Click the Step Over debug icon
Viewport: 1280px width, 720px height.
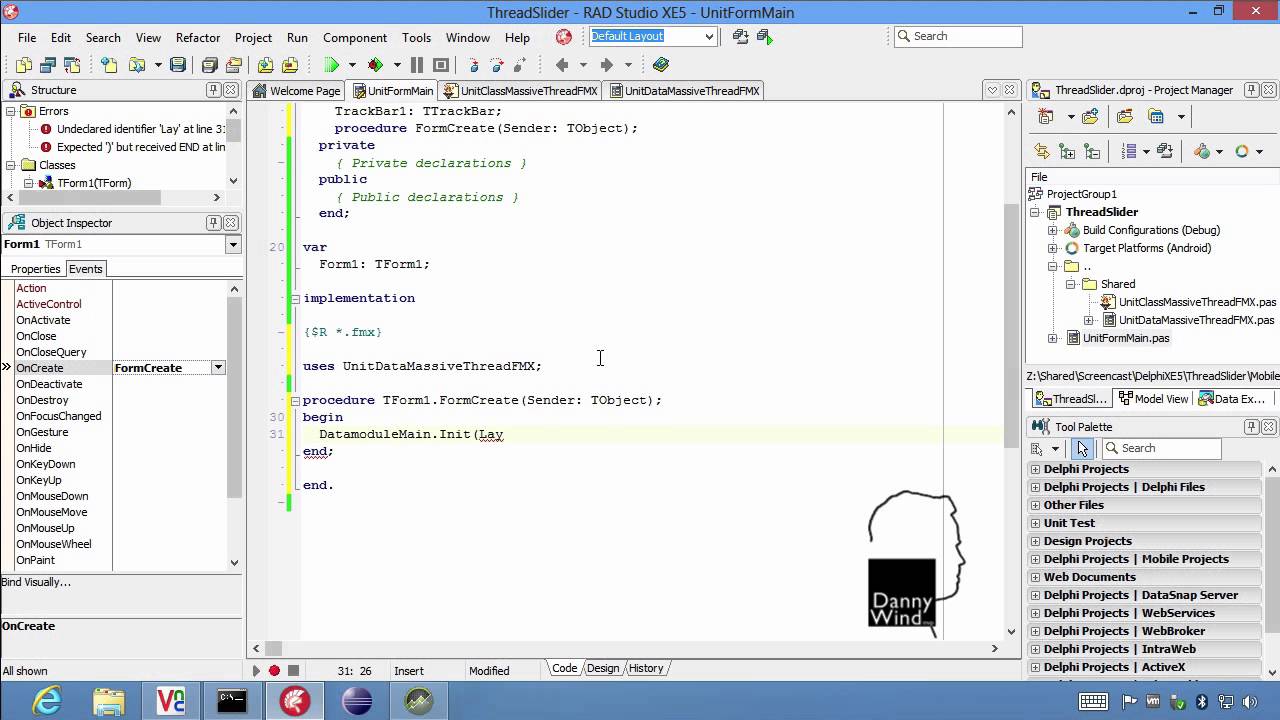[x=496, y=65]
